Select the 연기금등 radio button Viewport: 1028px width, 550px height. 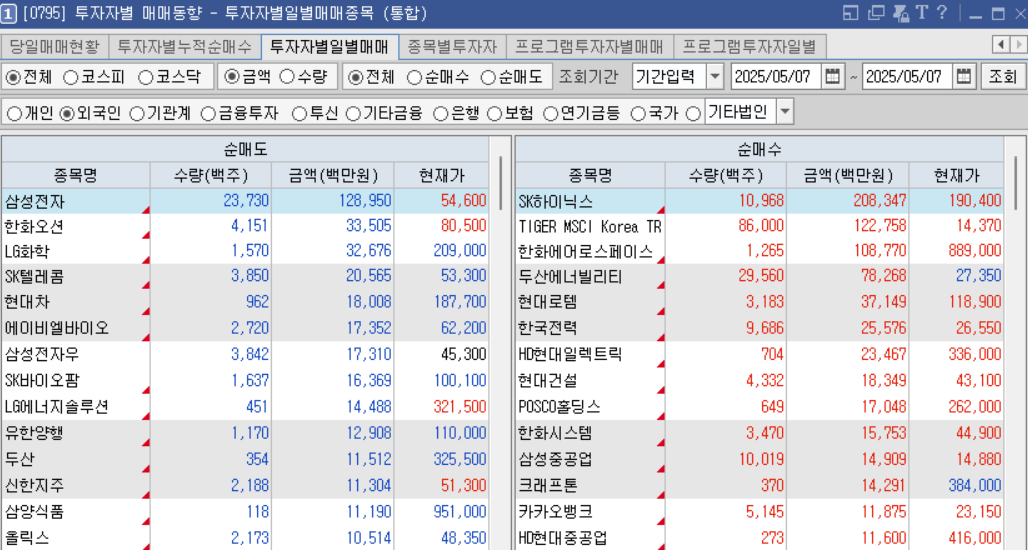coord(551,114)
